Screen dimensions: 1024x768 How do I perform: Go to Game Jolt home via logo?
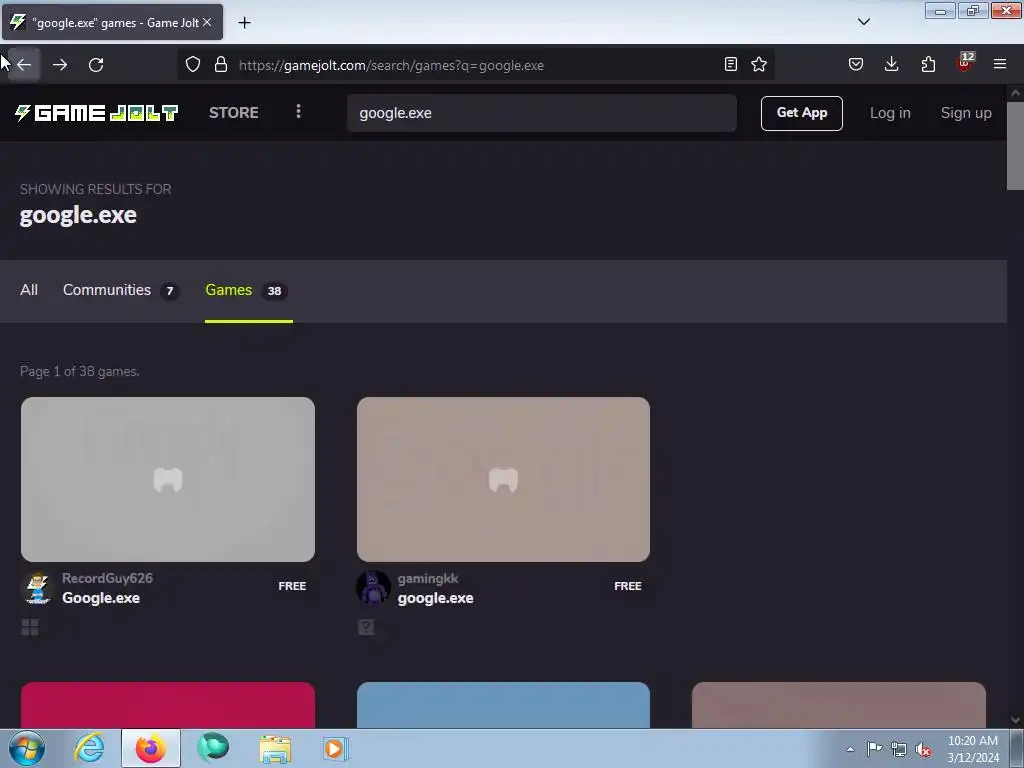97,113
